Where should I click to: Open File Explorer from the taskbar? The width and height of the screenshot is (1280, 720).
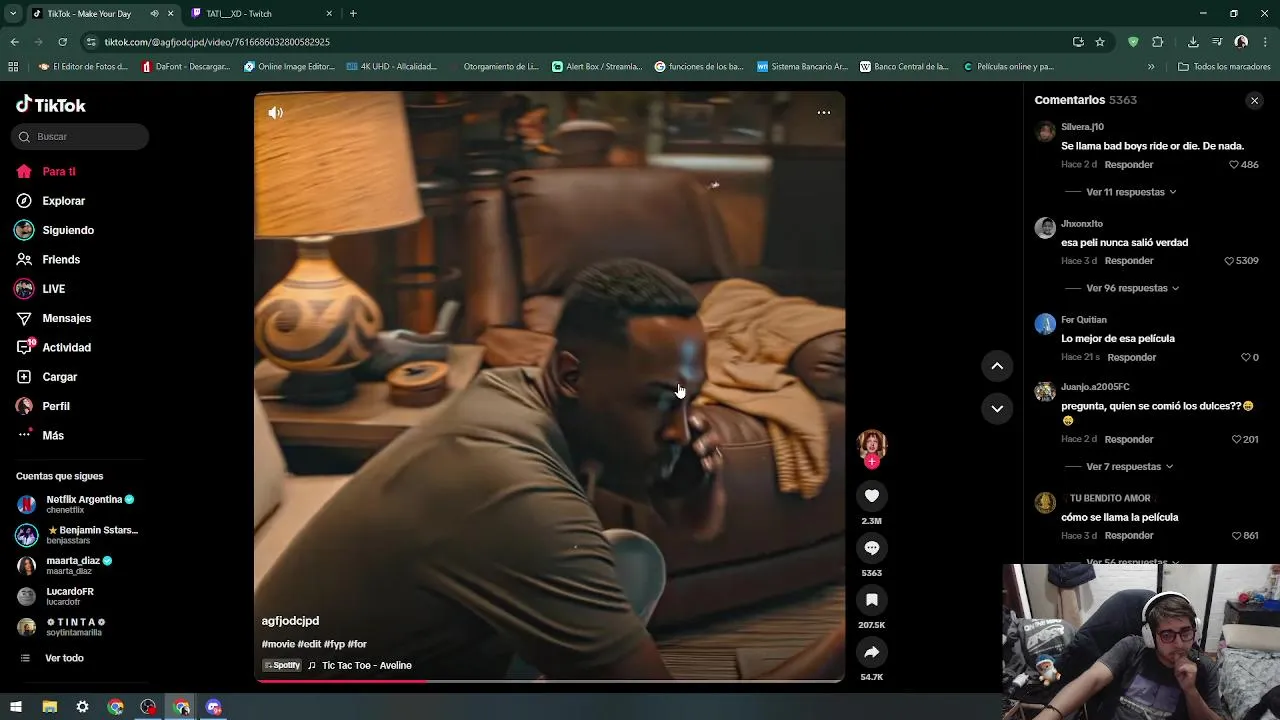(x=49, y=707)
